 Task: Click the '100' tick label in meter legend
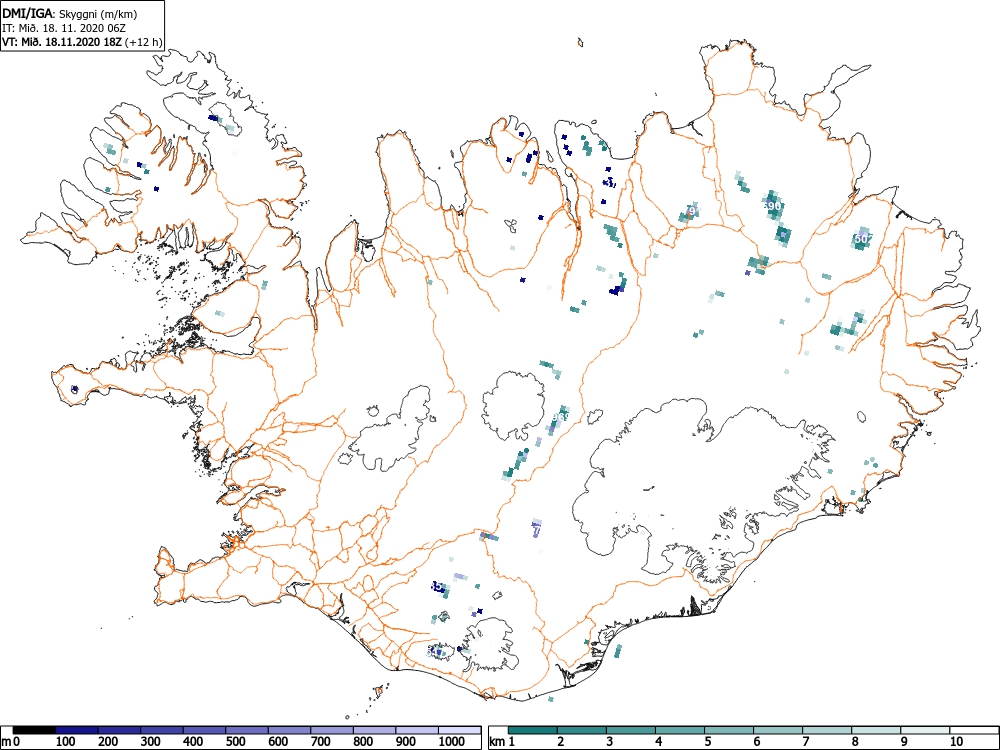66,742
